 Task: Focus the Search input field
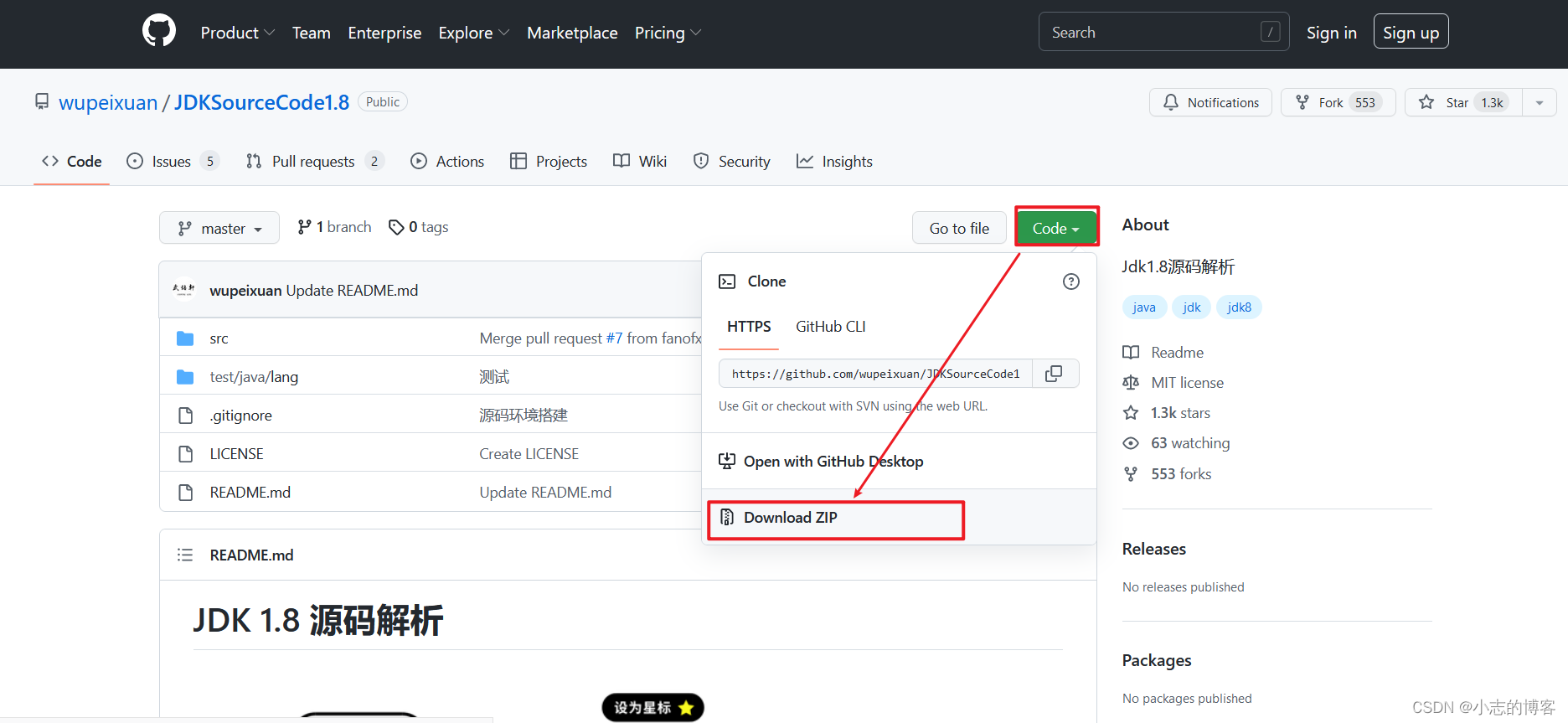coord(1163,32)
